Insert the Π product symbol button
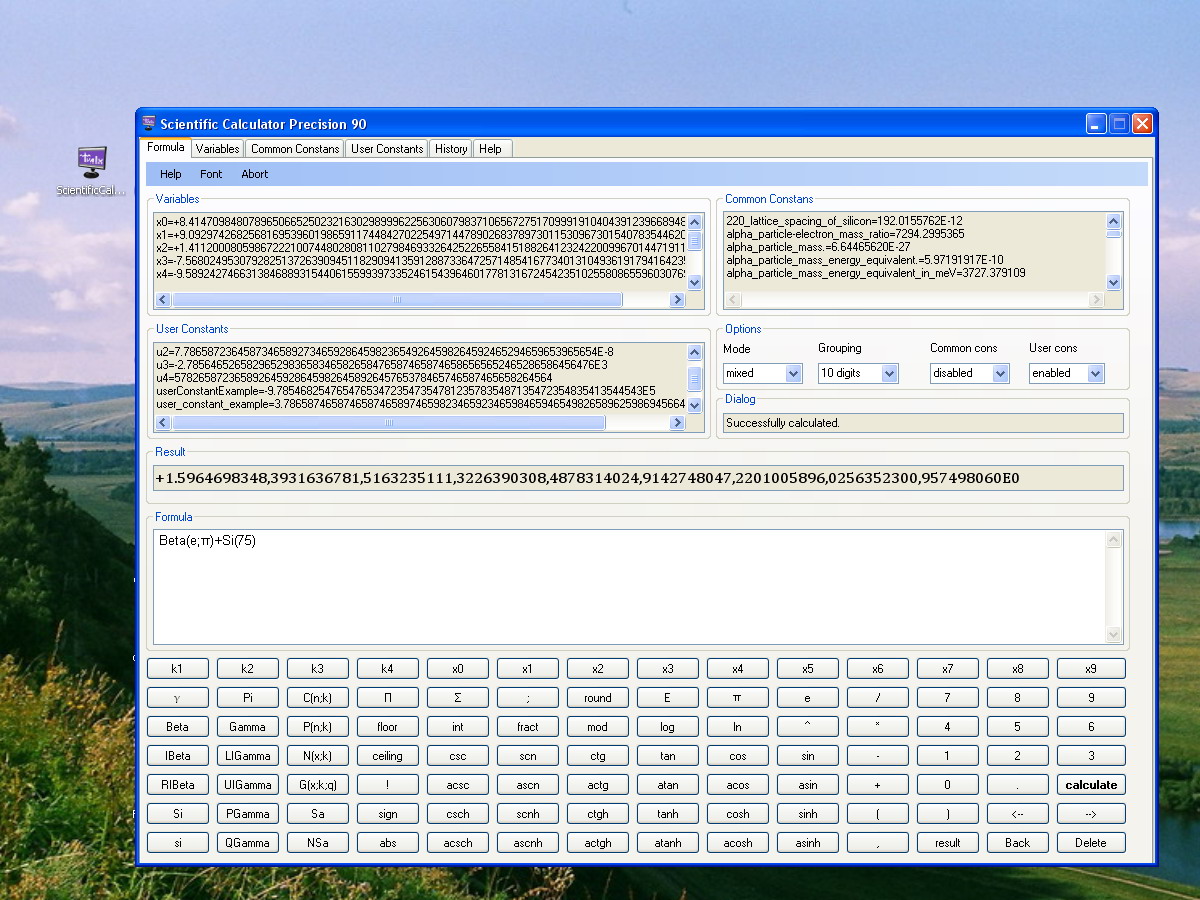Viewport: 1200px width, 900px height. point(388,698)
